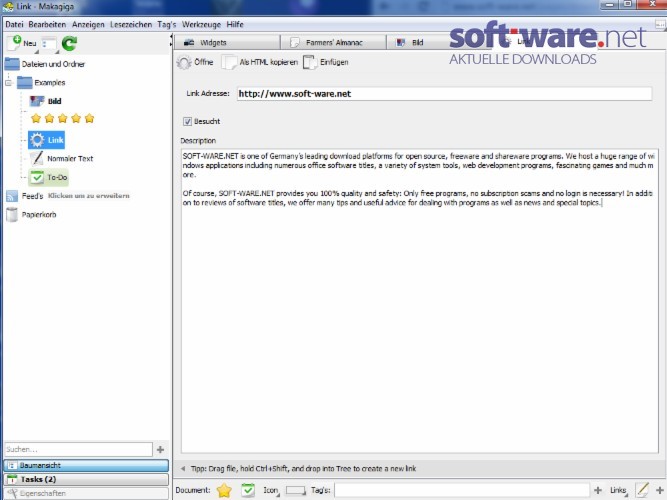Switch to the Widgets tab

pos(227,43)
